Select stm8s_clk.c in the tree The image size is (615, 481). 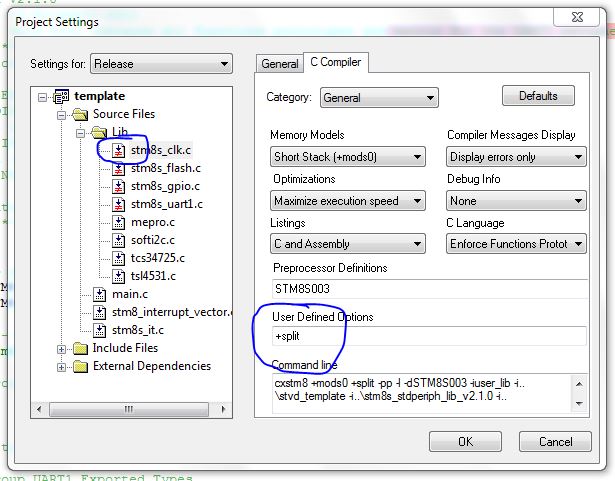pos(161,150)
